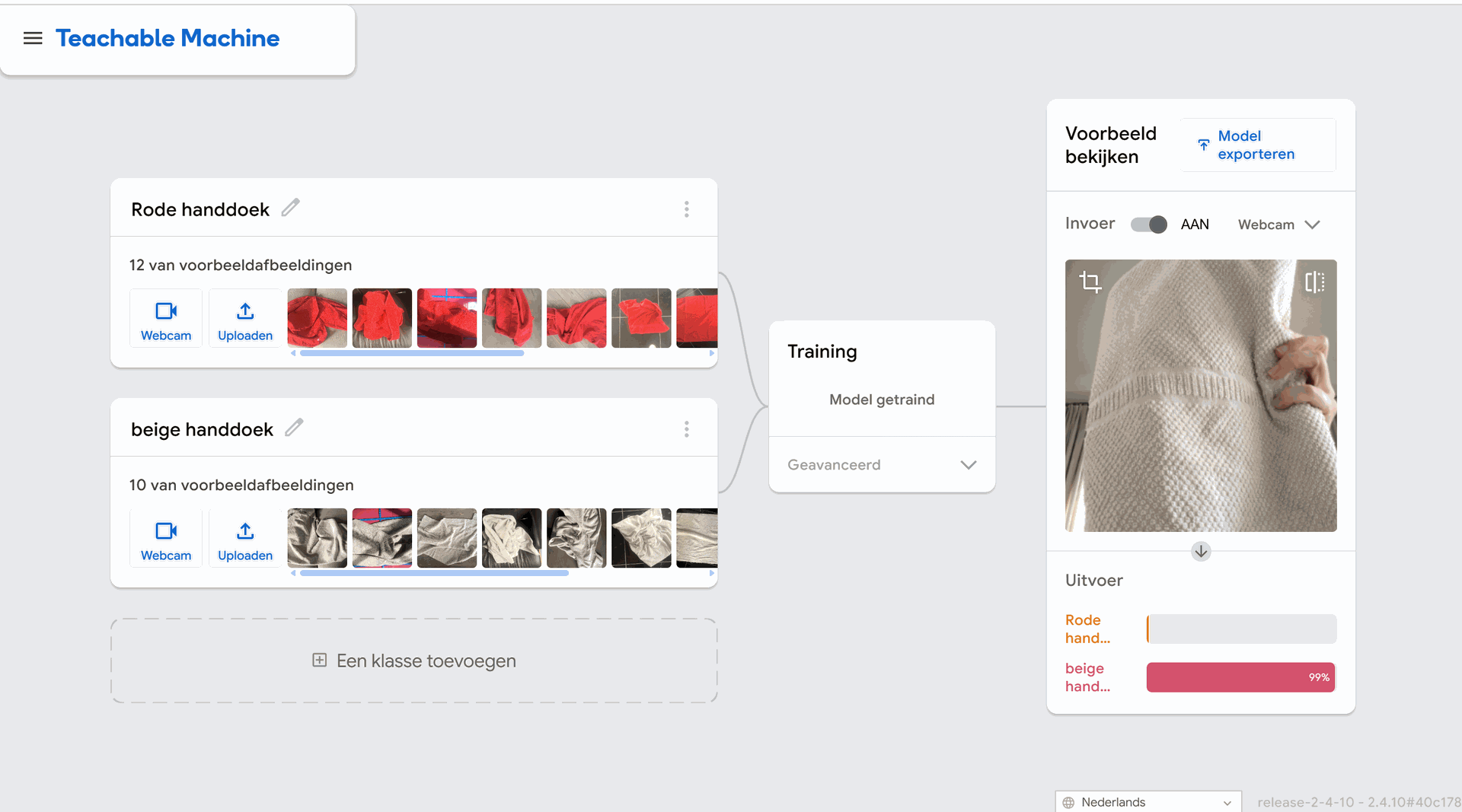
Task: Click the Rode hand... output bar
Action: [x=1241, y=629]
